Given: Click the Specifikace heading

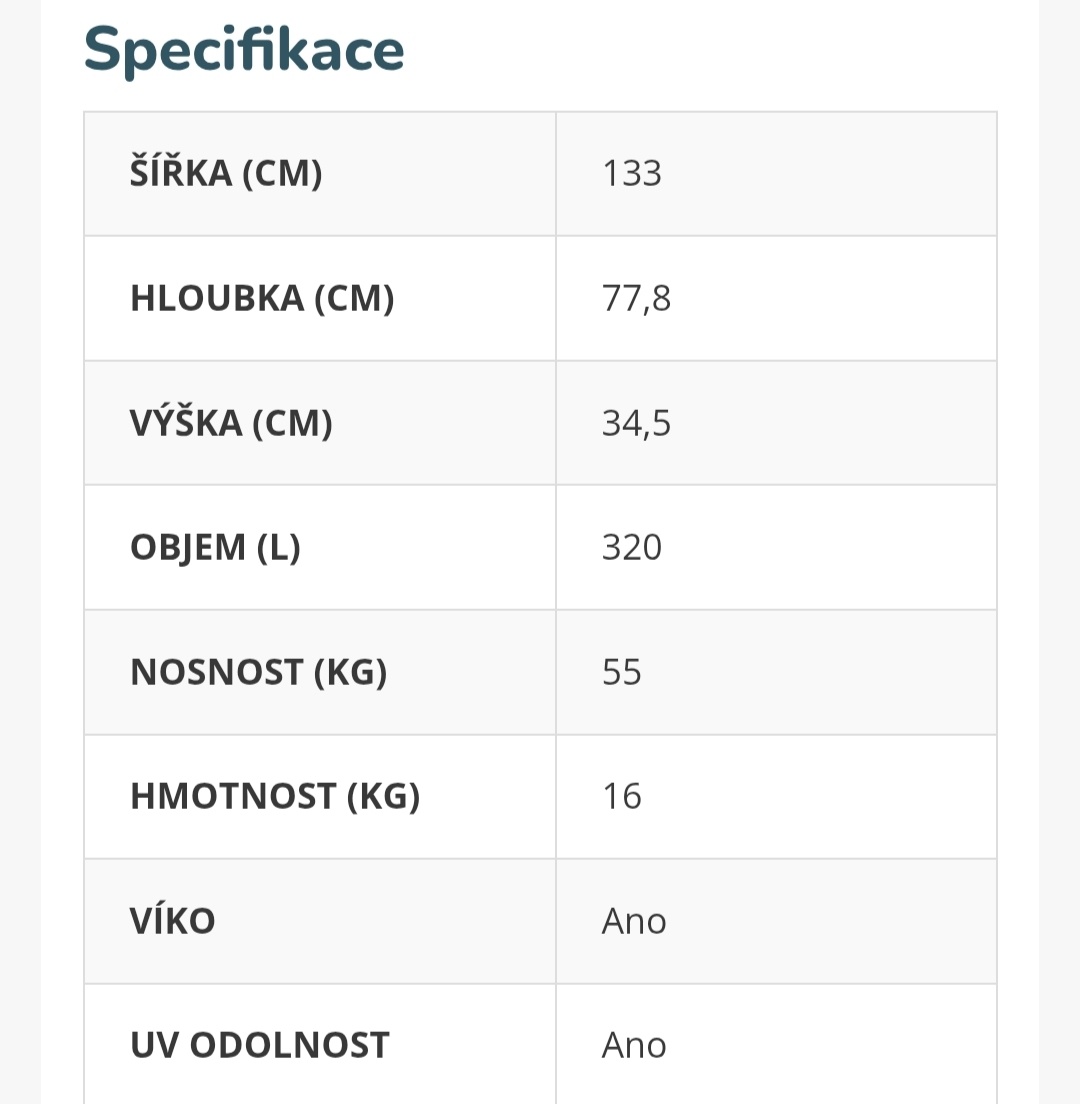Looking at the screenshot, I should [x=244, y=51].
